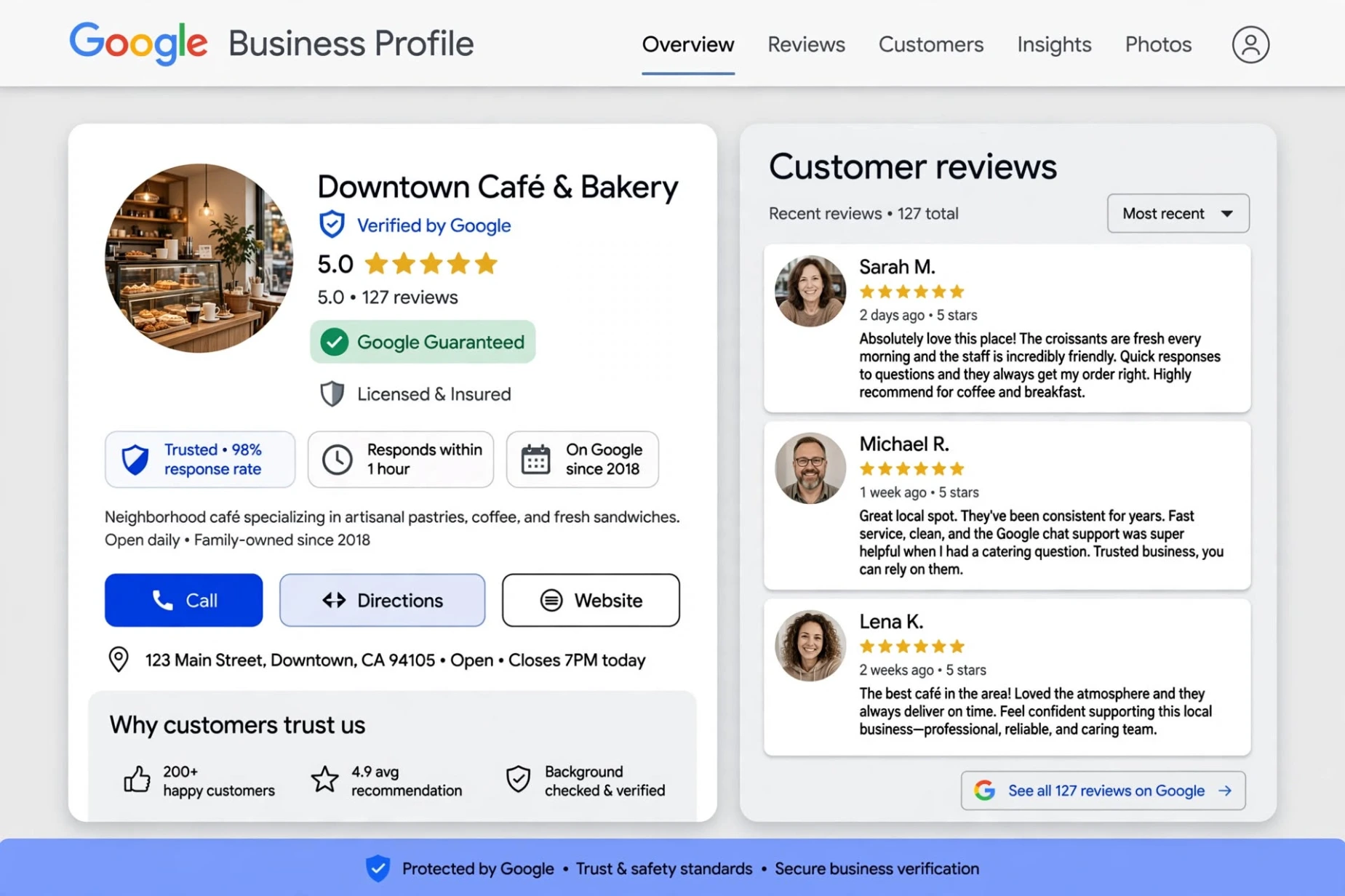The height and width of the screenshot is (896, 1345).
Task: Click the Trust & safety standards footer text
Action: (x=664, y=869)
